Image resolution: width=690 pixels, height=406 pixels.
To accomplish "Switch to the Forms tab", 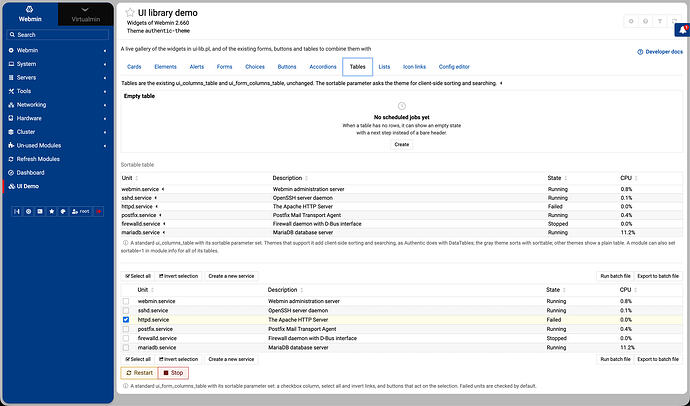I will point(224,67).
